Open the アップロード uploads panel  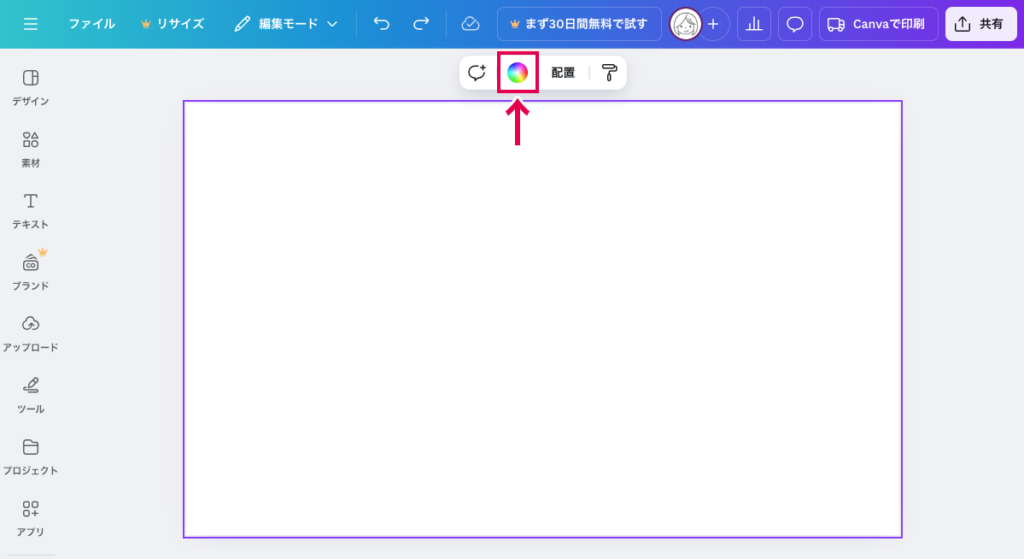pos(30,334)
